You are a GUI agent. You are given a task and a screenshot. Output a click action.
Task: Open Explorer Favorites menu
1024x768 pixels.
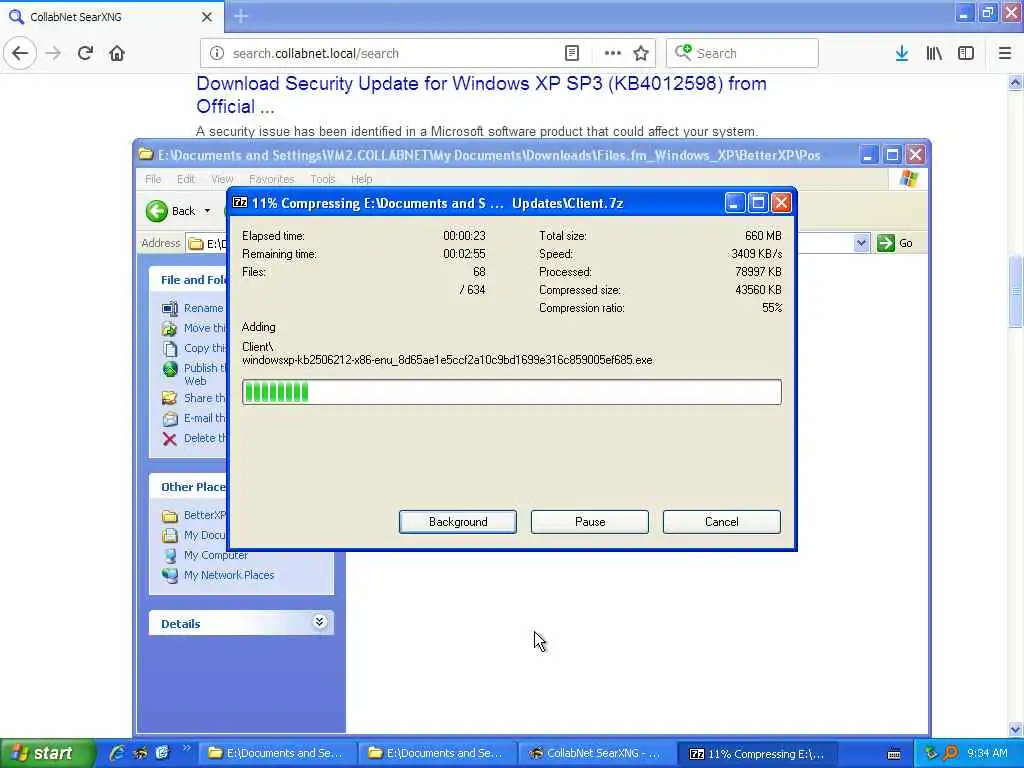pos(271,179)
